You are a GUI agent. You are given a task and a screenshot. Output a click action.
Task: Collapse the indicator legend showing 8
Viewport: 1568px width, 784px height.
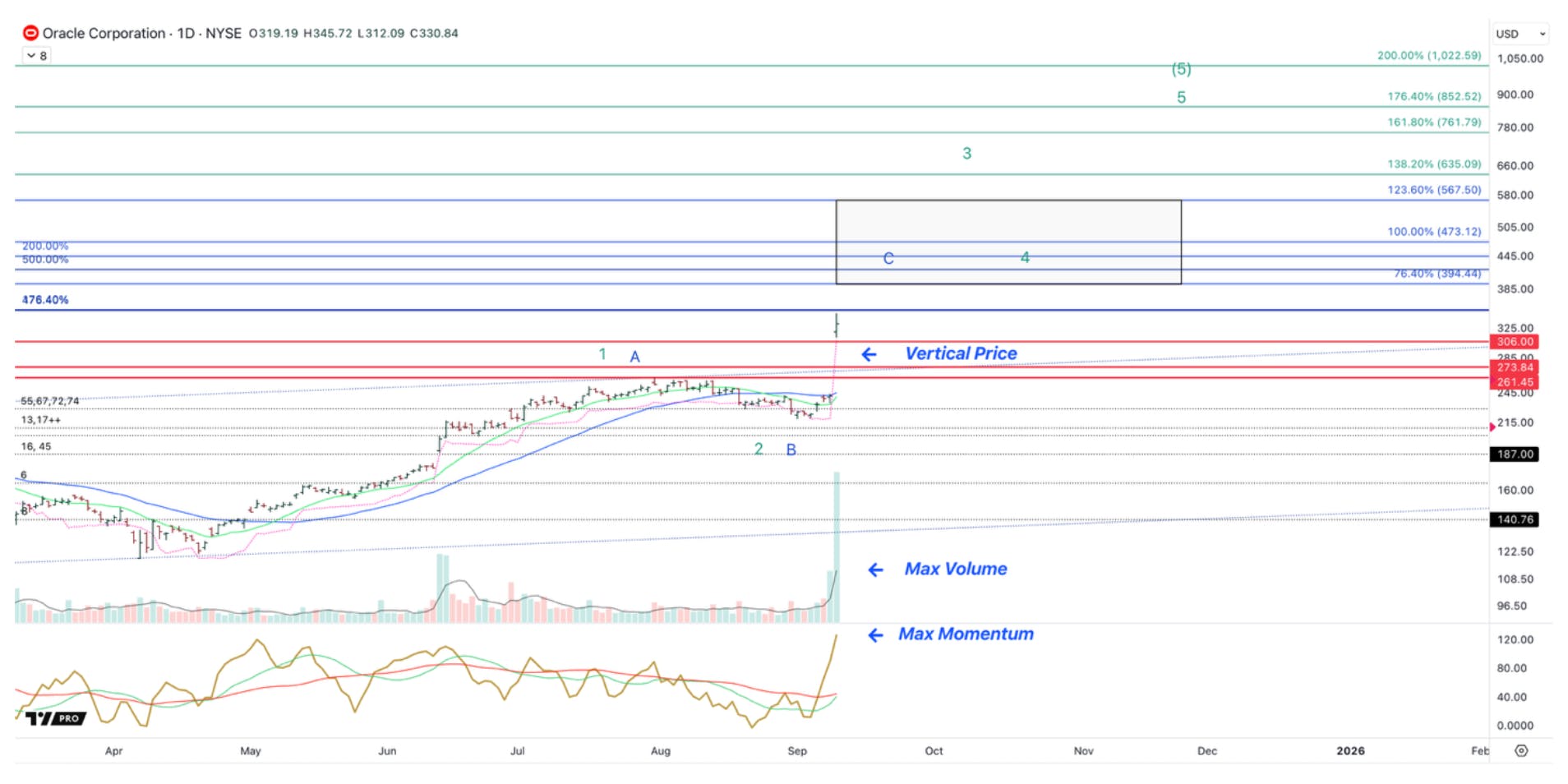pos(37,56)
